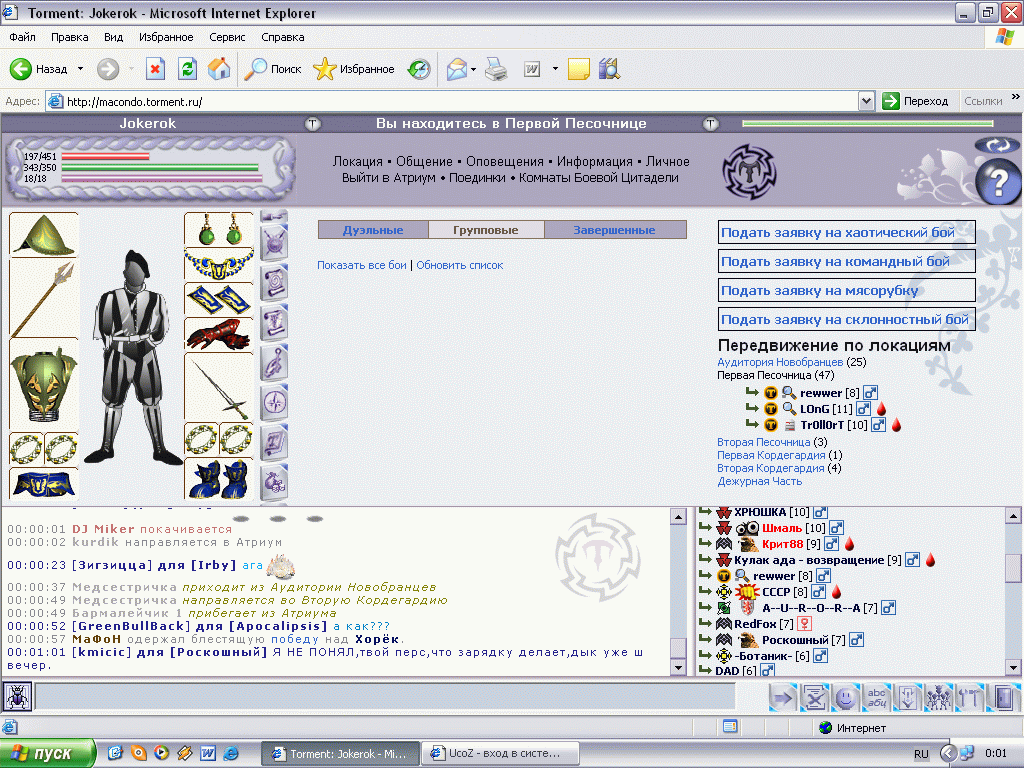Click the red gloves equipment slot

coord(219,335)
